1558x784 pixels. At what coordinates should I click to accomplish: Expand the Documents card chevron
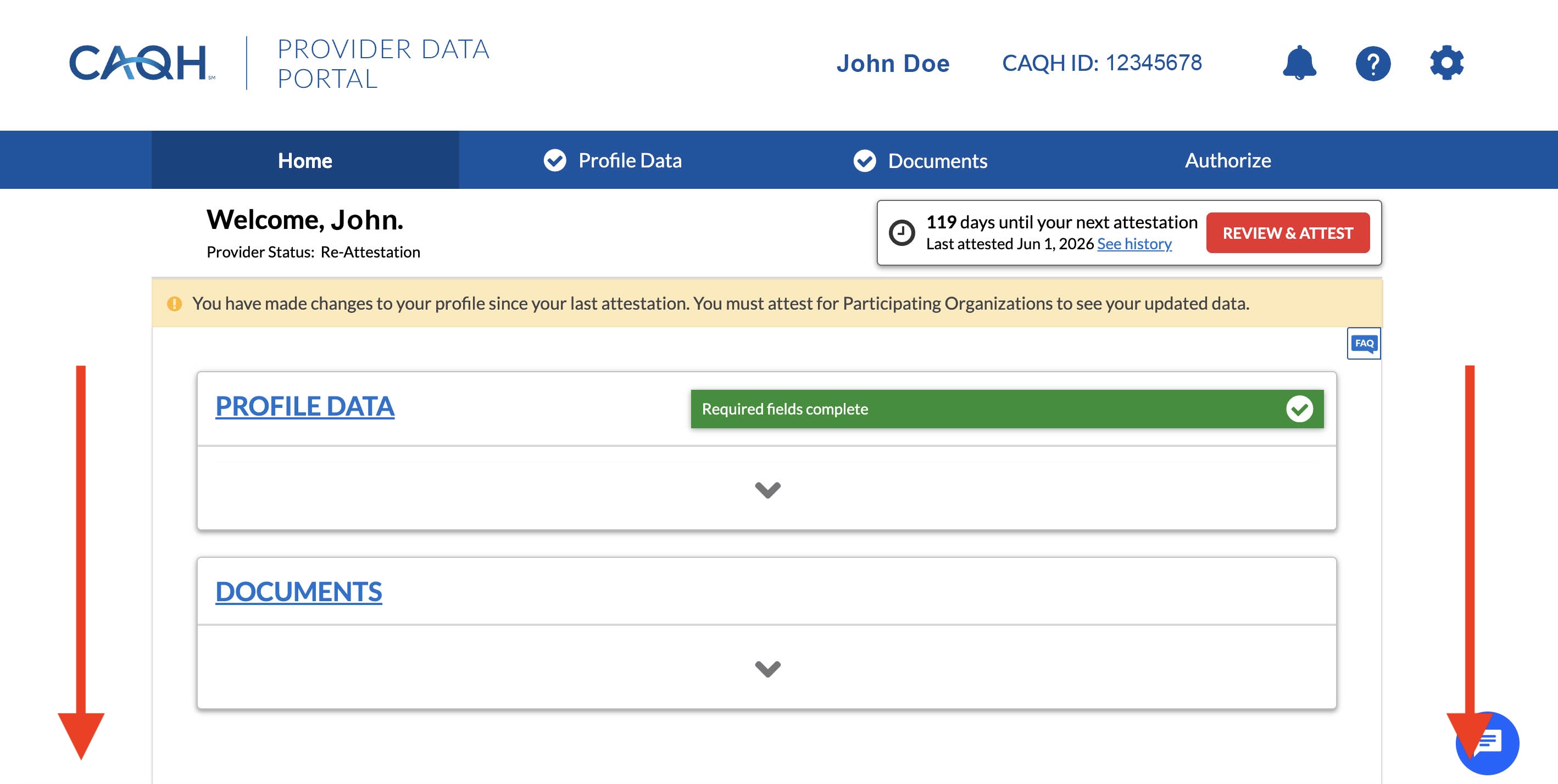coord(767,668)
